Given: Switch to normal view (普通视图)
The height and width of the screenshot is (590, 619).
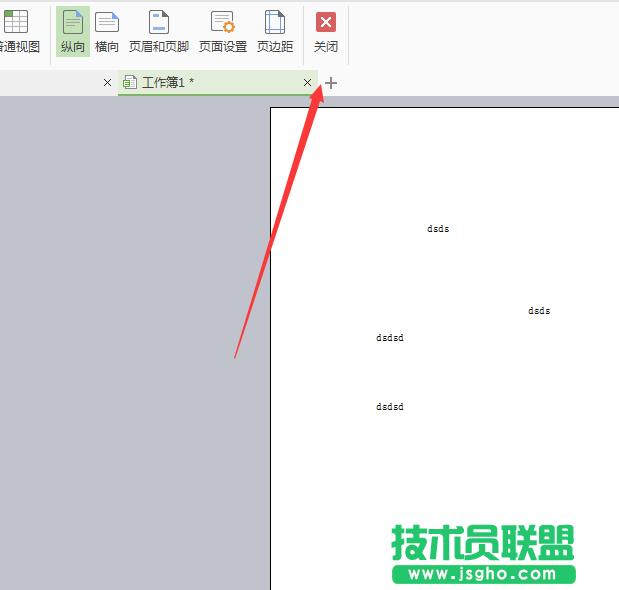Looking at the screenshot, I should pyautogui.click(x=19, y=32).
